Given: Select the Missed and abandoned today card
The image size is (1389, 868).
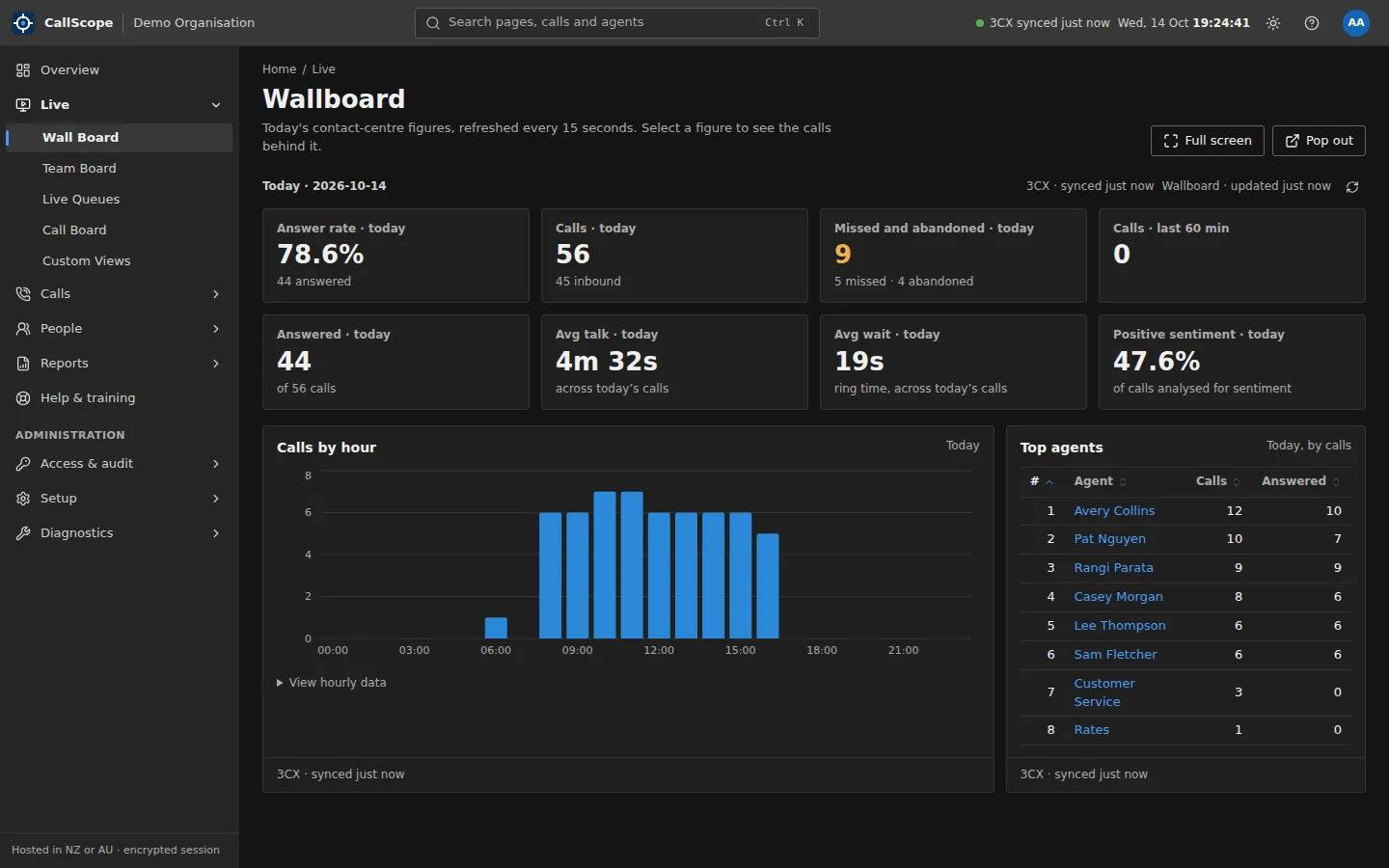Looking at the screenshot, I should pyautogui.click(x=953, y=256).
